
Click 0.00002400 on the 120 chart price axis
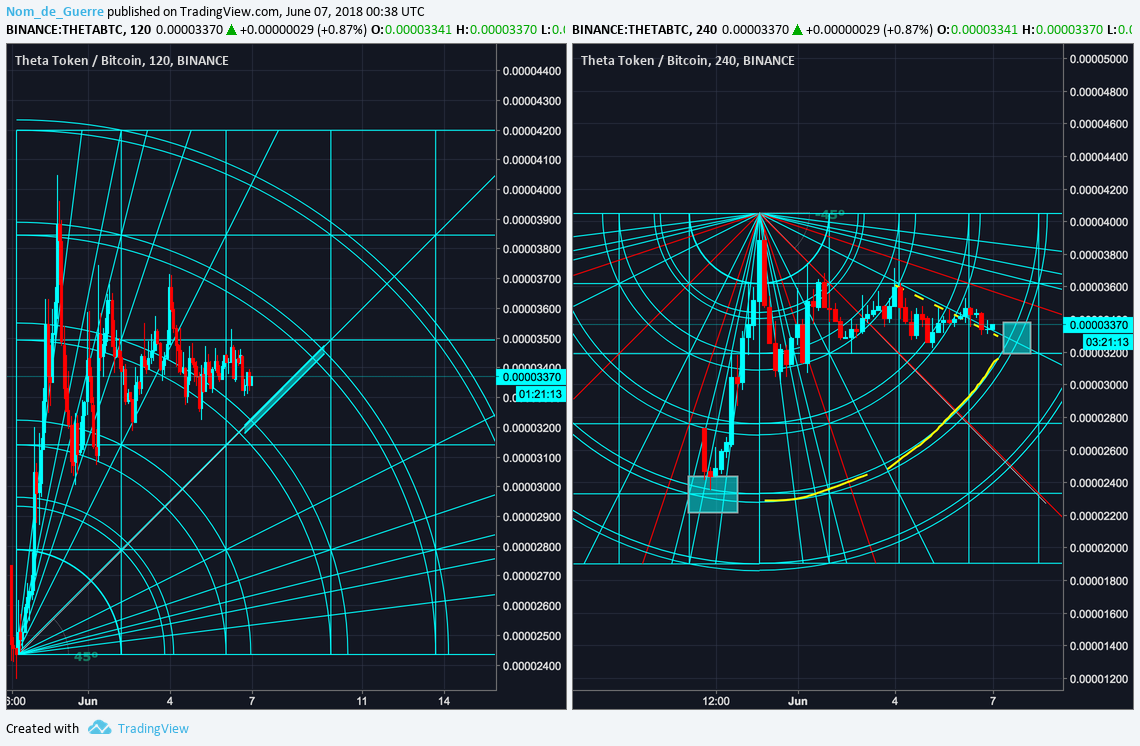point(531,666)
